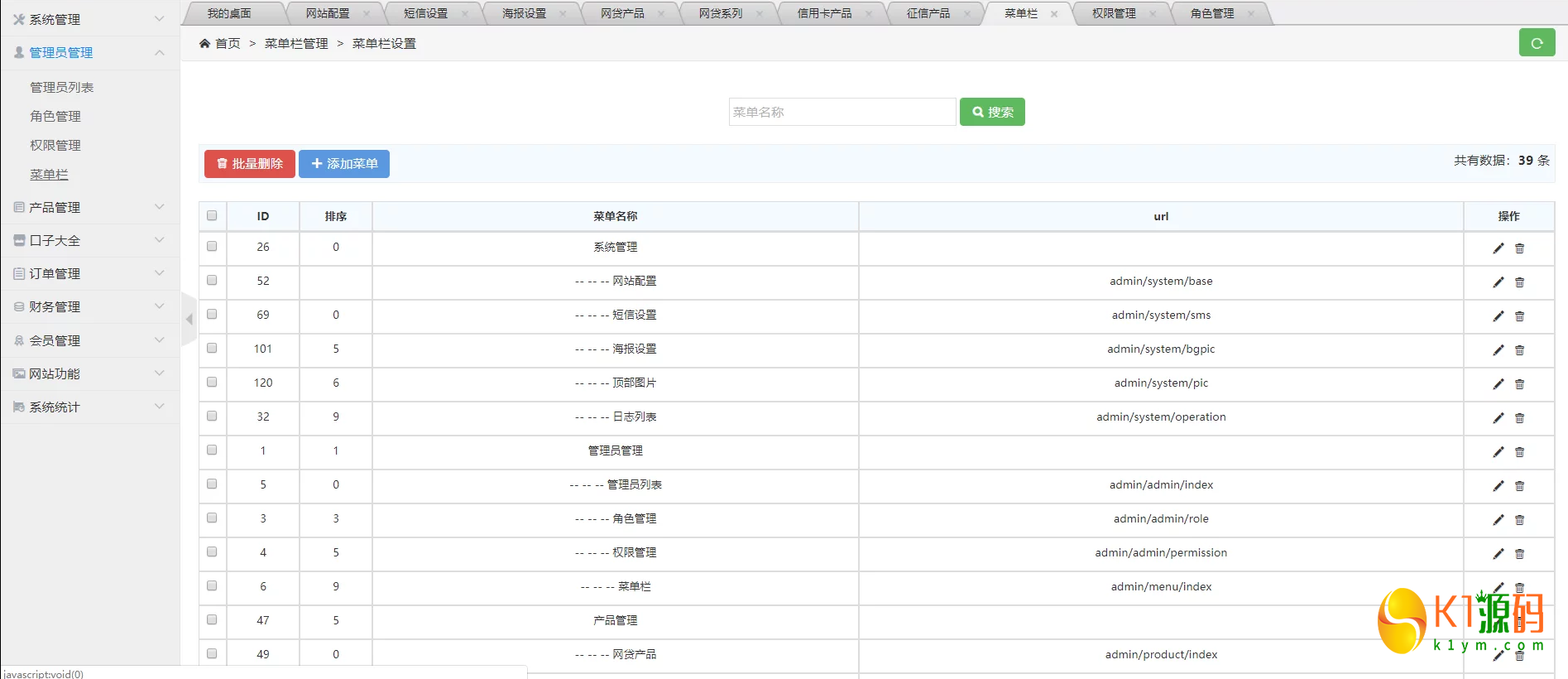Edit the 顶部图片 row
The image size is (1568, 679).
pos(1498,384)
